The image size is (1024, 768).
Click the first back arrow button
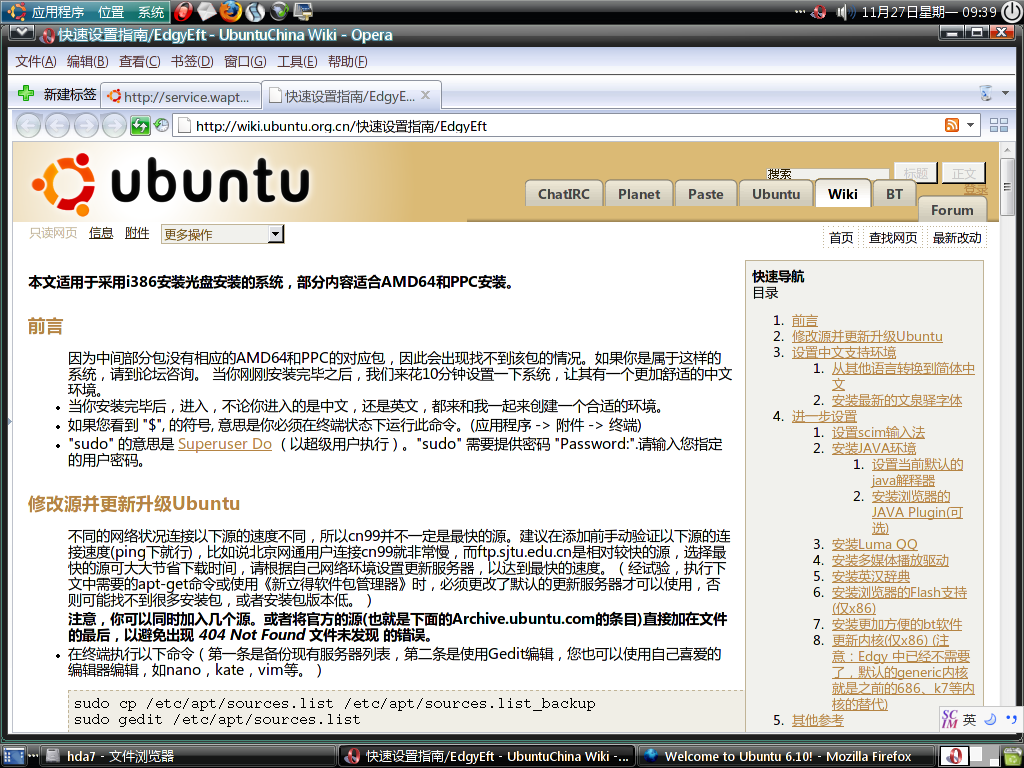tap(28, 125)
